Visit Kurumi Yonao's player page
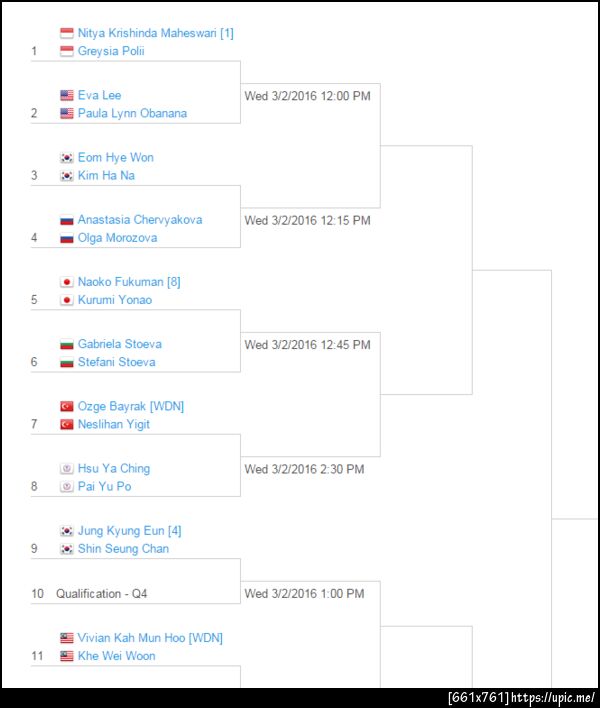Image resolution: width=600 pixels, height=708 pixels. click(x=115, y=300)
